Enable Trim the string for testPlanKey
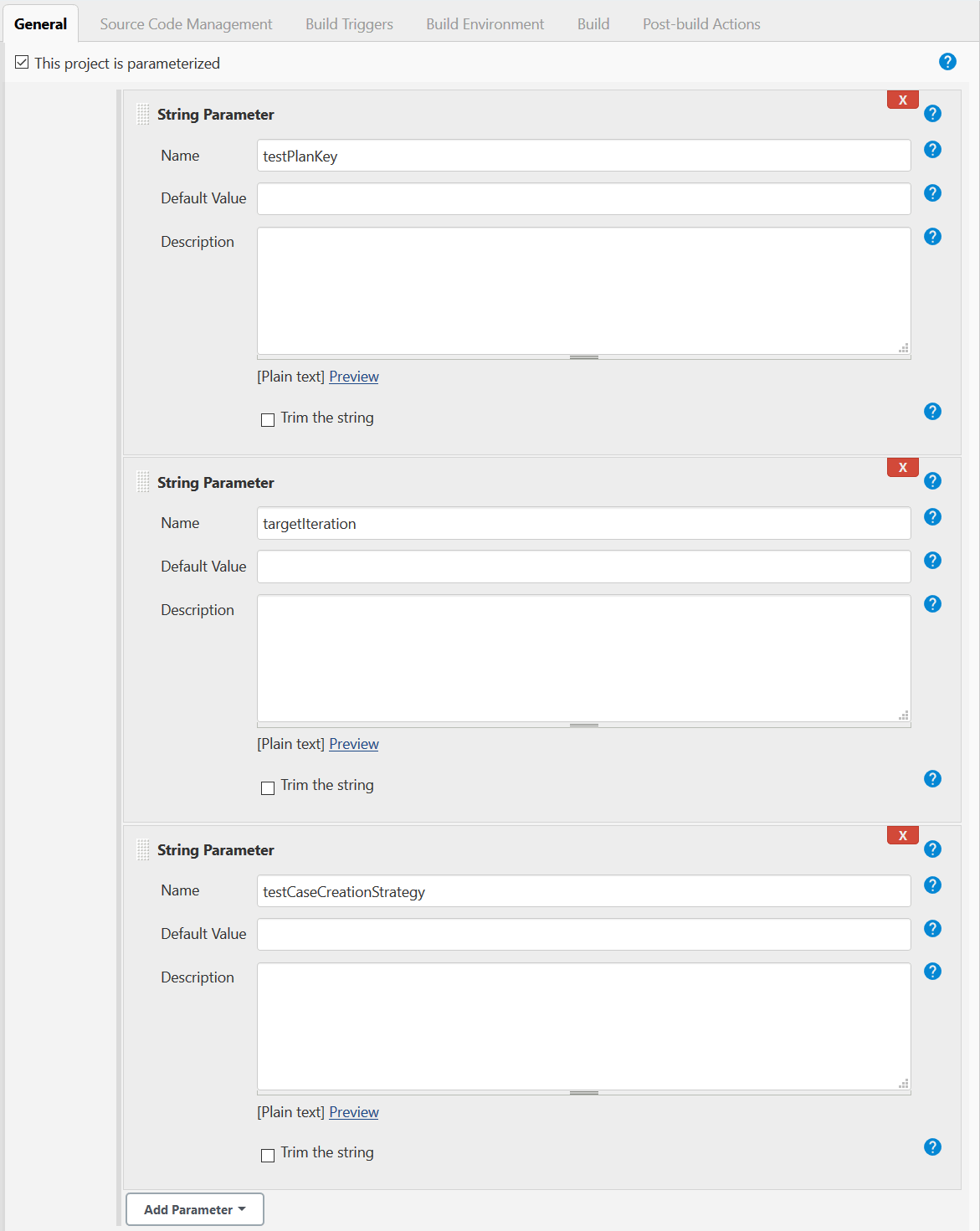This screenshot has width=980, height=1231. point(268,419)
